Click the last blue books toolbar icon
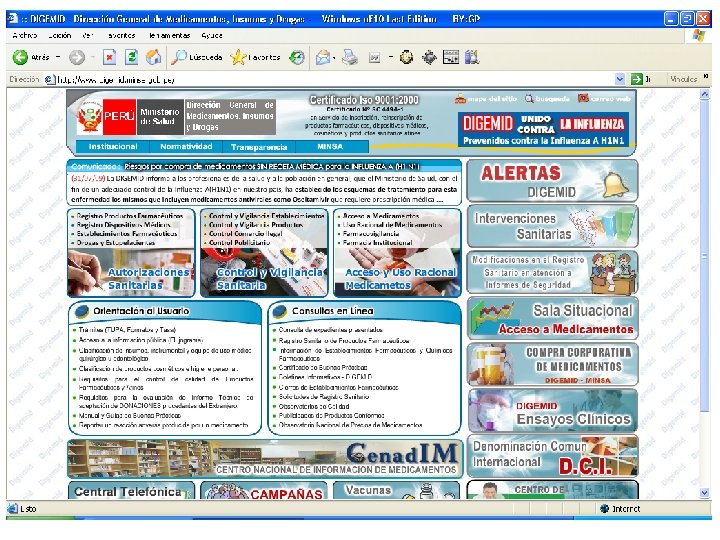The width and height of the screenshot is (720, 540). click(472, 57)
